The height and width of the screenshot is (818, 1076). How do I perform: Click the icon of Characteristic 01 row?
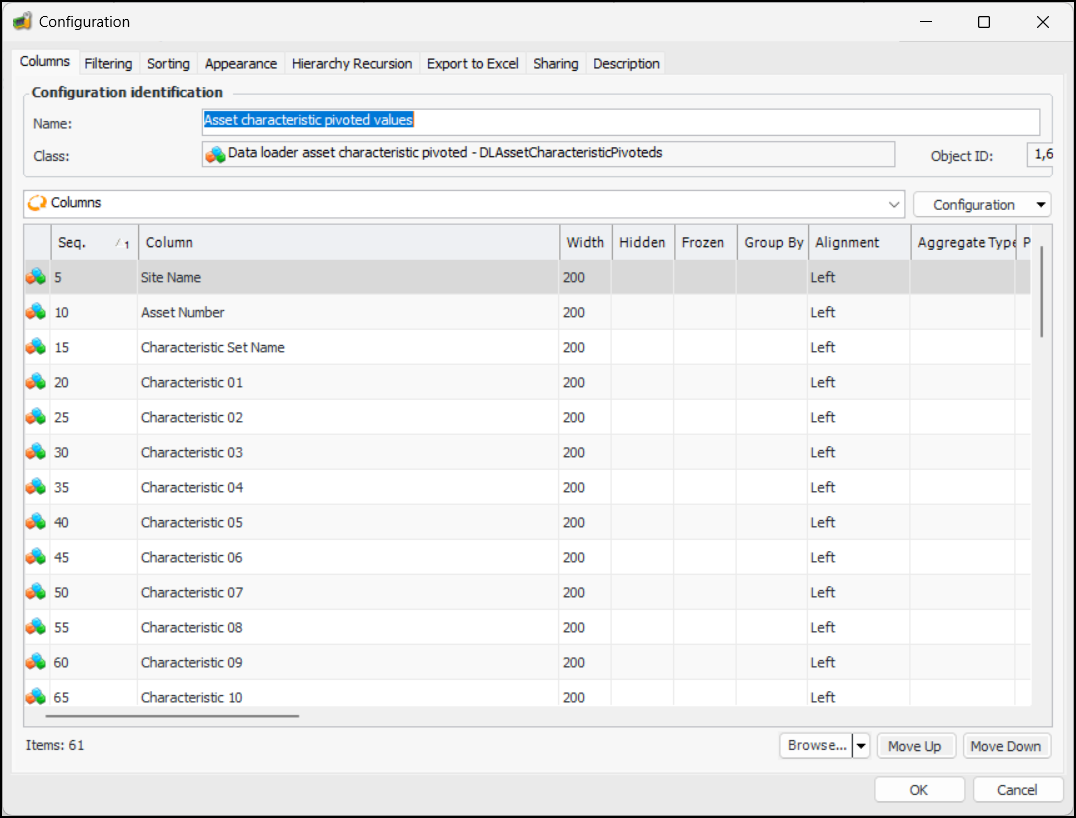36,382
